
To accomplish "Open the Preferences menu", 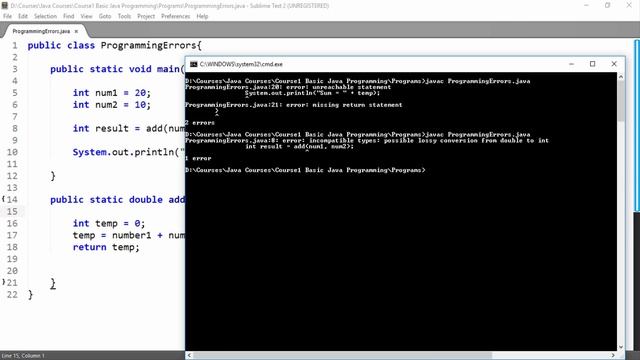I will pos(176,16).
